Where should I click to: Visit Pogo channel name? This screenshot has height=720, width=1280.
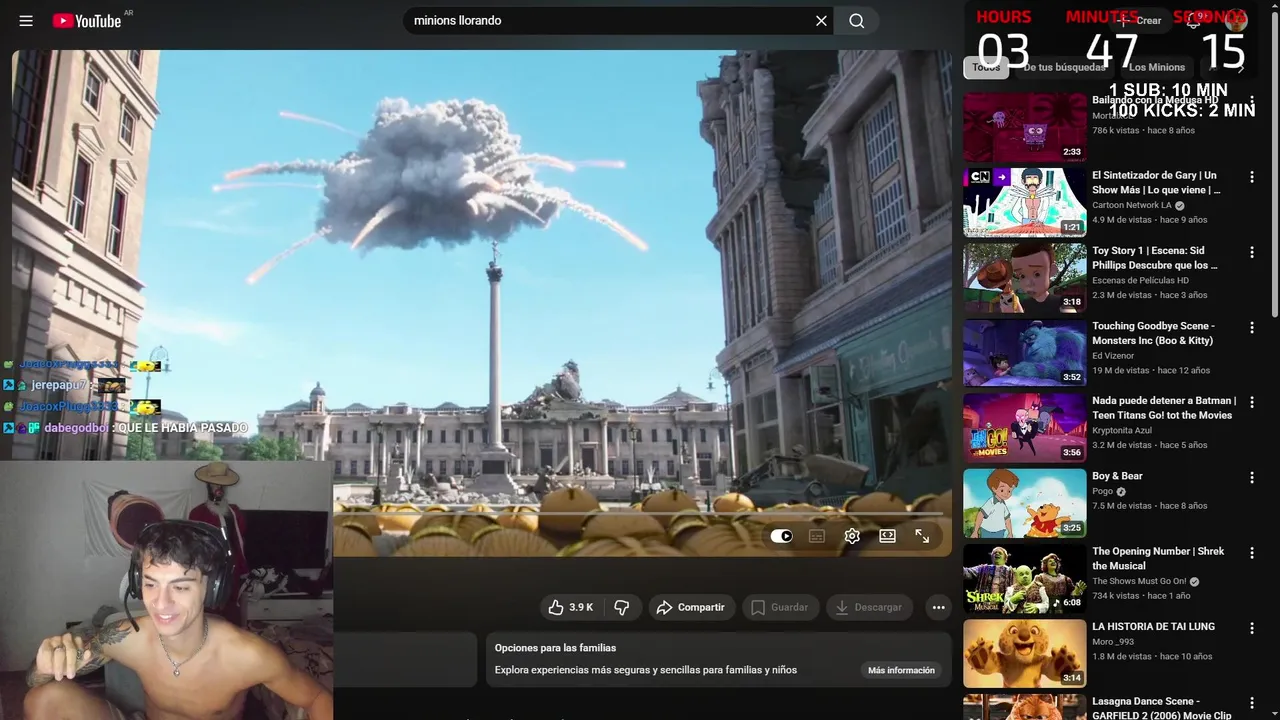[1103, 491]
